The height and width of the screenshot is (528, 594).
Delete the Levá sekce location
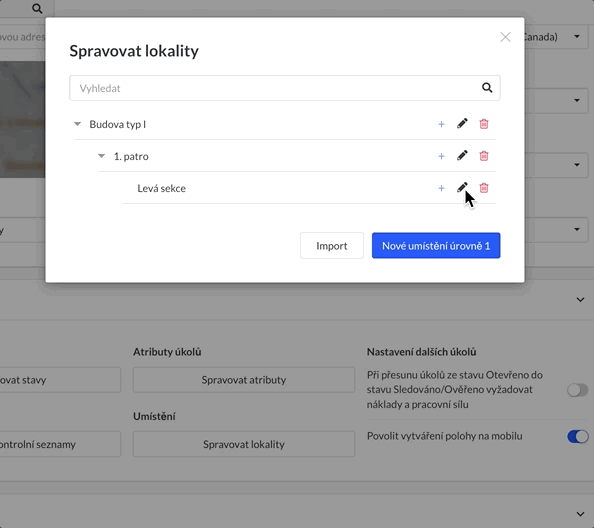click(x=484, y=188)
